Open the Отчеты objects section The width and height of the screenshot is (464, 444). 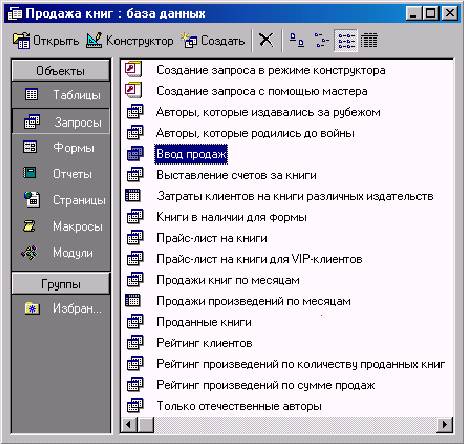pos(61,174)
